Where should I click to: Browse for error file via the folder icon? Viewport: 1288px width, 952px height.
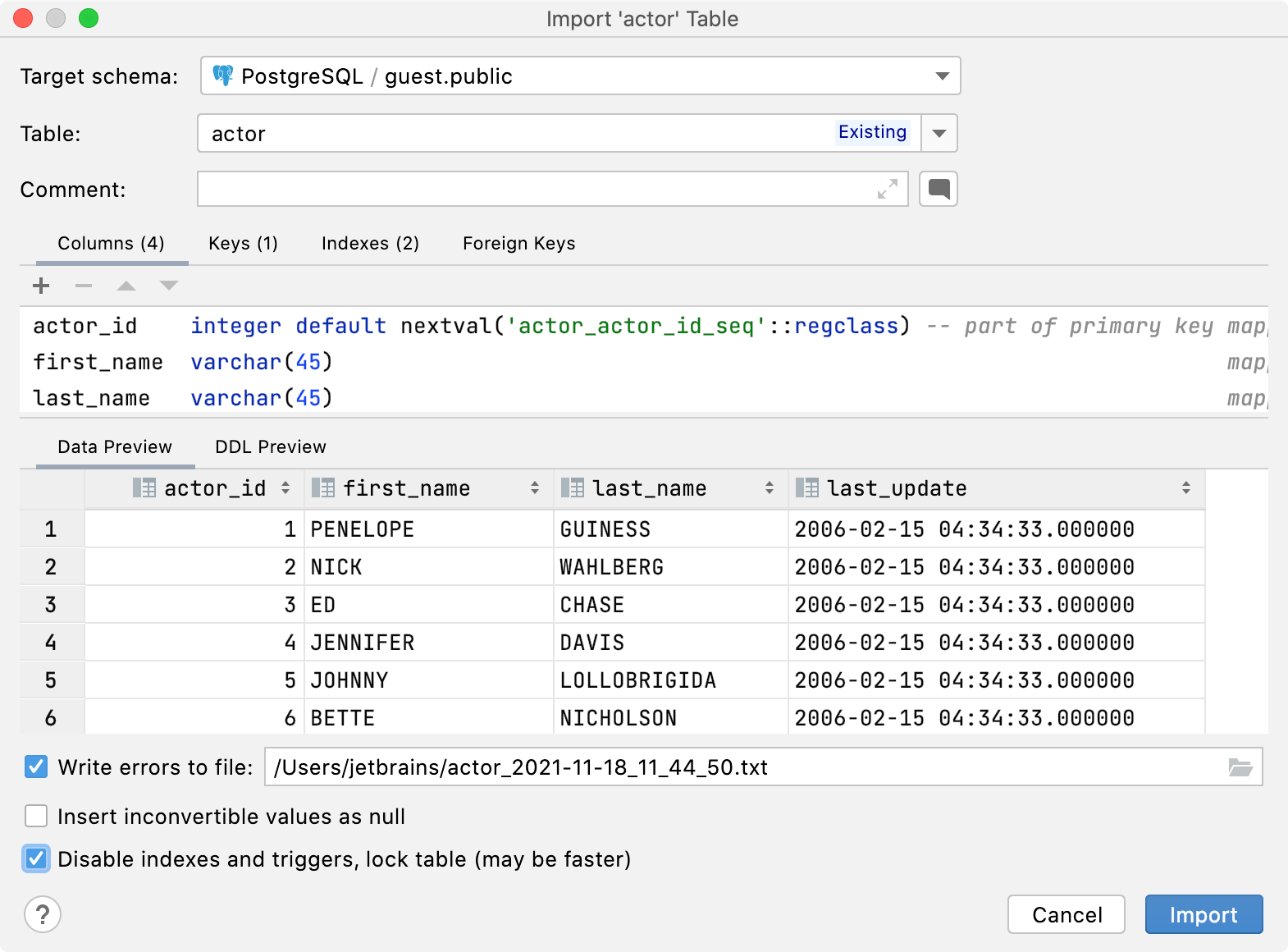coord(1240,767)
